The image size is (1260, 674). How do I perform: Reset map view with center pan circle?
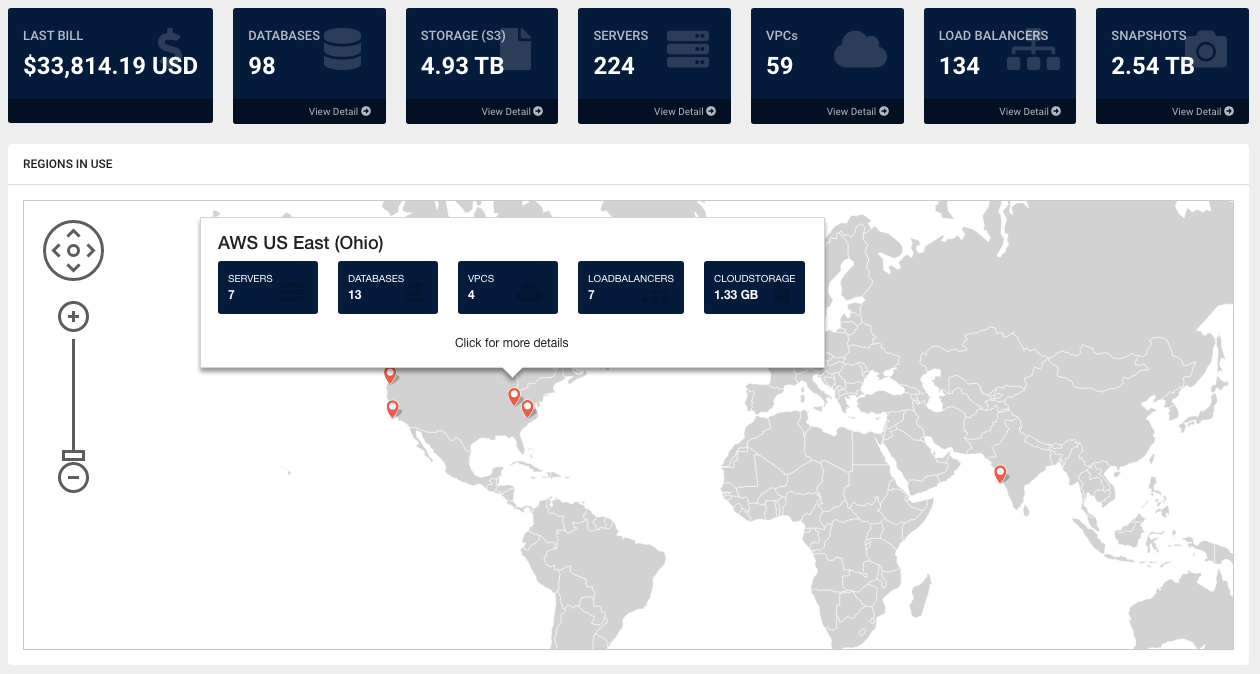[73, 250]
